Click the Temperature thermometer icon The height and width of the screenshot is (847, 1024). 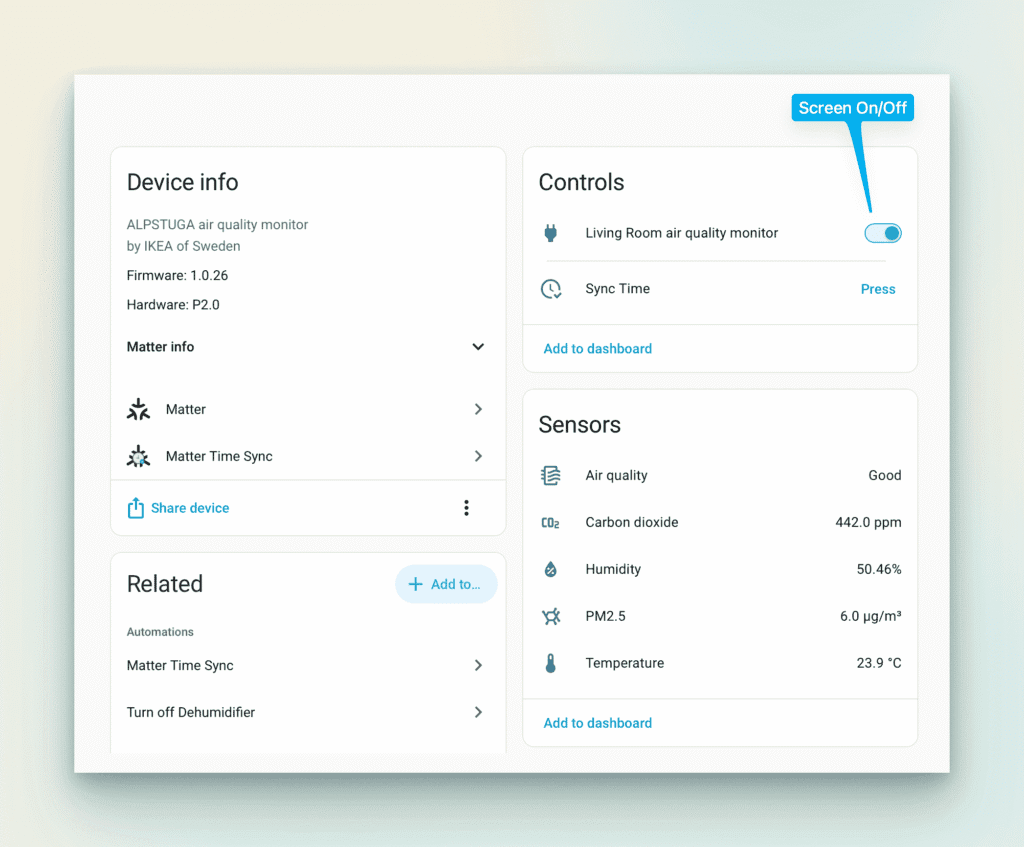[x=551, y=663]
